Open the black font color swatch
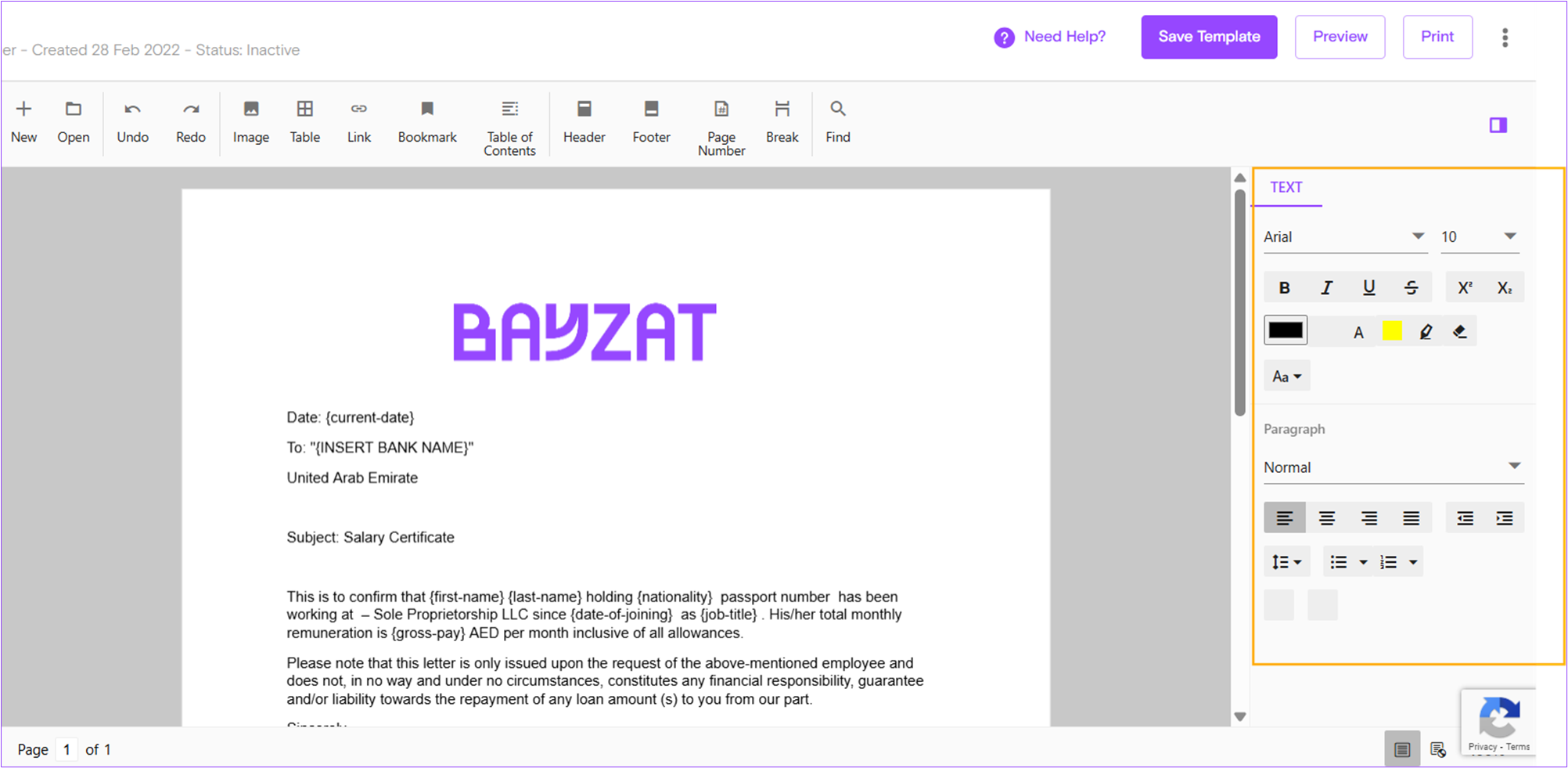This screenshot has height=768, width=1568. coord(1286,330)
